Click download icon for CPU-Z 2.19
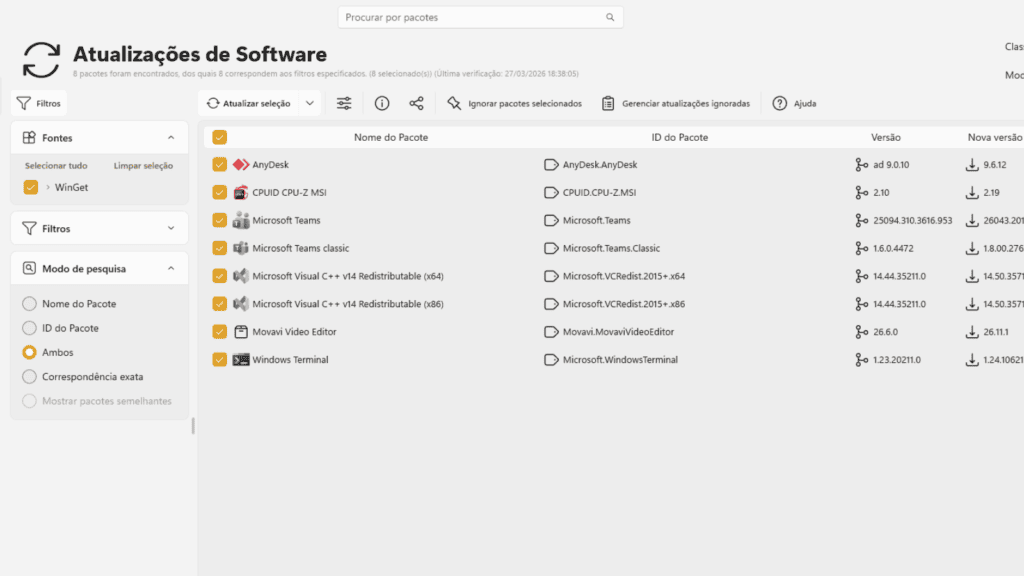 972,193
